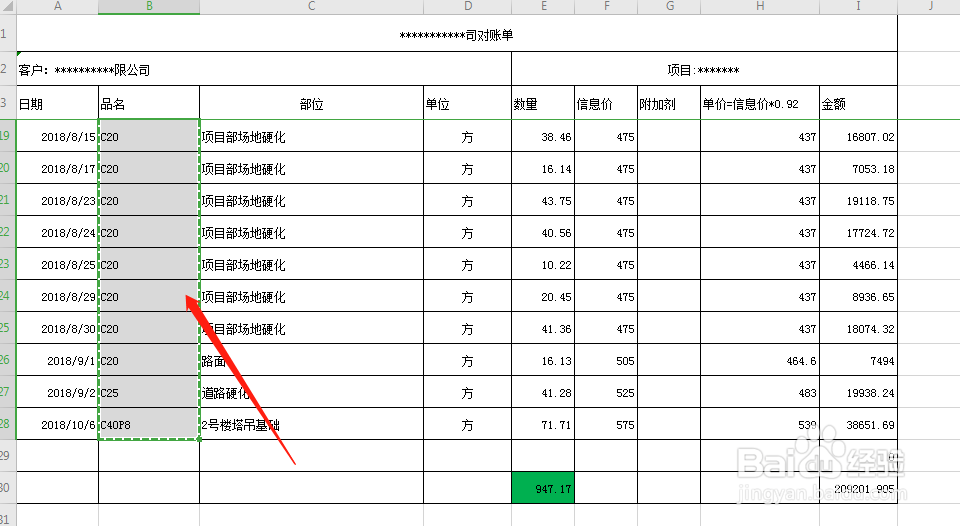Select the C40P8 product cell
The image size is (960, 526).
tap(149, 424)
